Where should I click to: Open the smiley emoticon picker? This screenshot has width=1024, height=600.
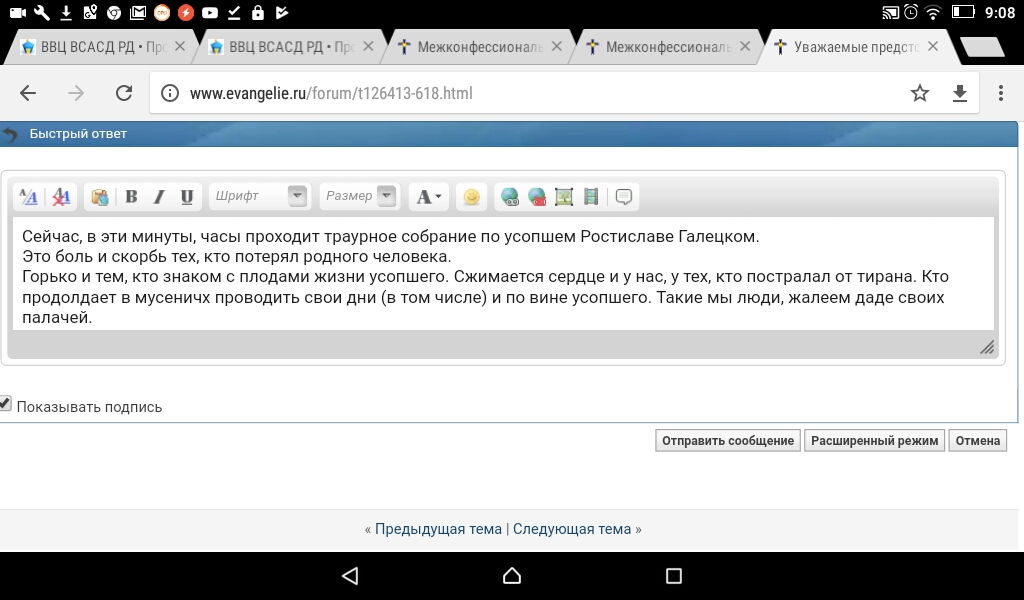(471, 197)
